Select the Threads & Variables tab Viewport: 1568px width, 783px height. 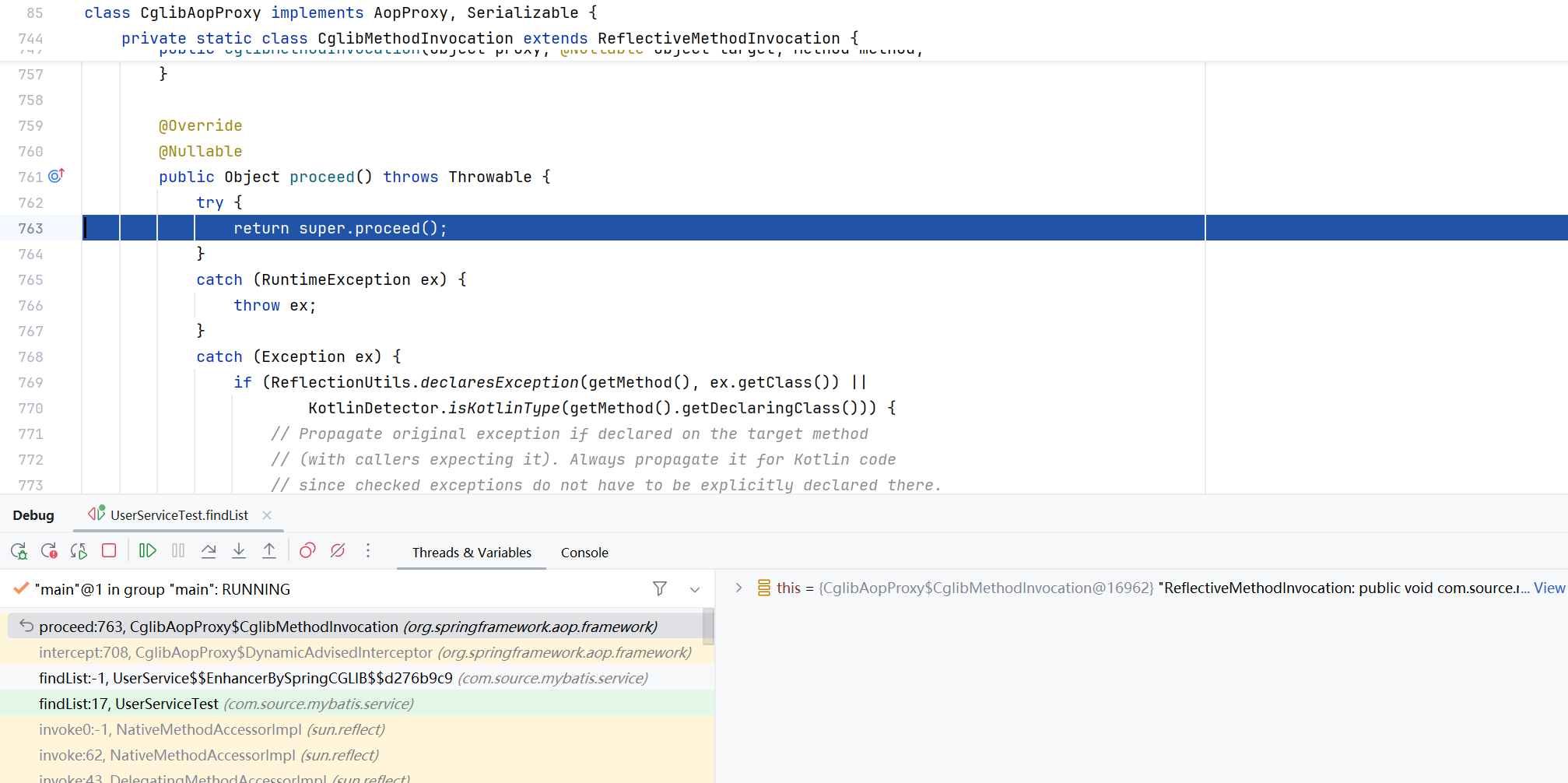pyautogui.click(x=472, y=553)
